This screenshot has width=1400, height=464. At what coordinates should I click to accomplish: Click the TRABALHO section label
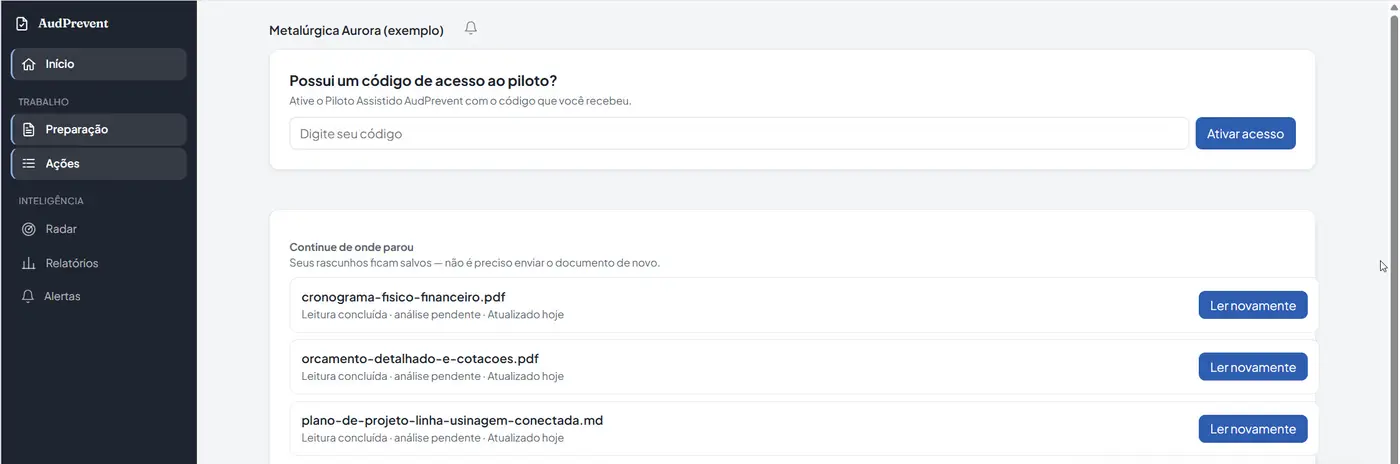click(44, 102)
